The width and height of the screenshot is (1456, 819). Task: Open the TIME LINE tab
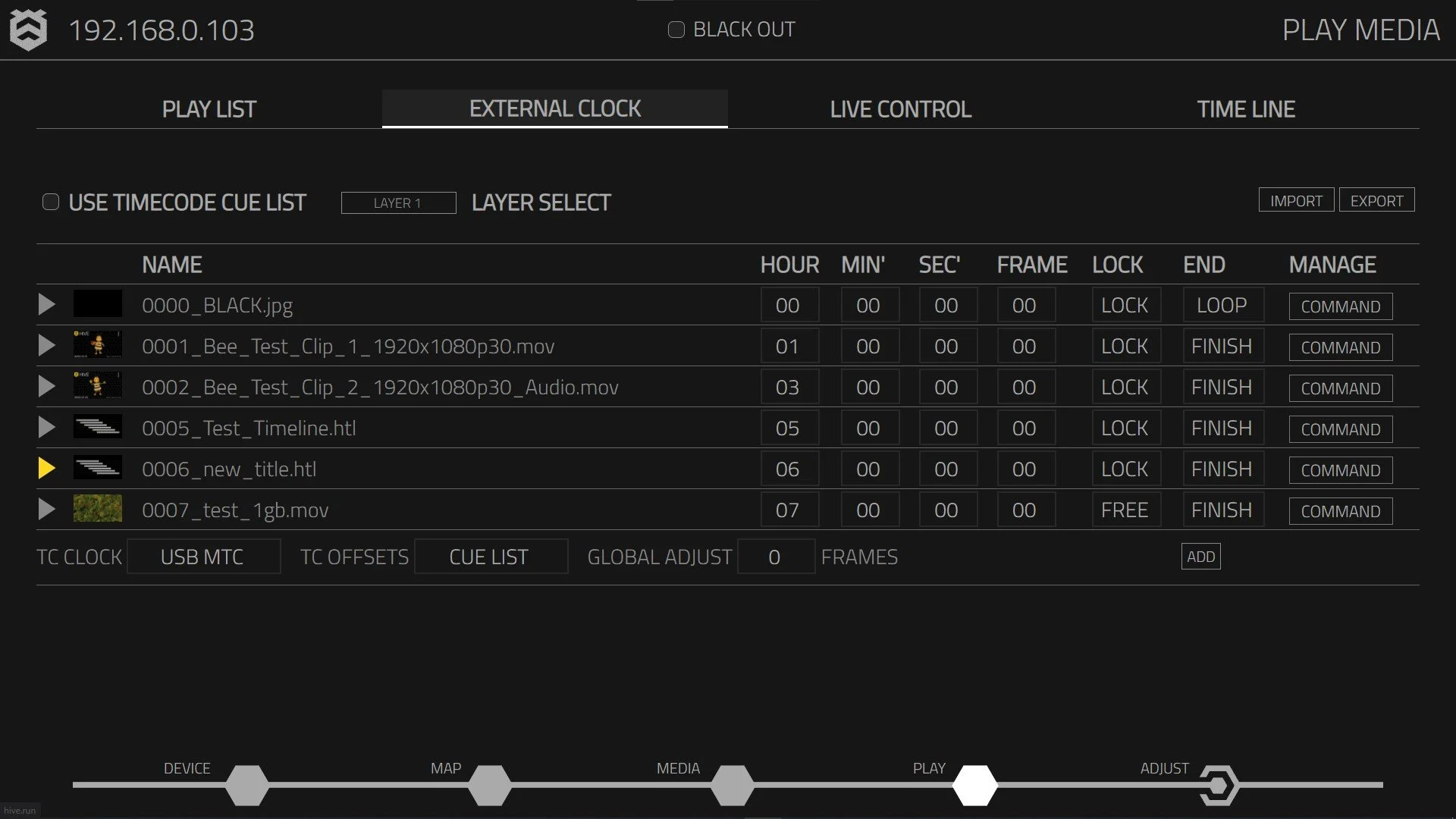point(1246,109)
